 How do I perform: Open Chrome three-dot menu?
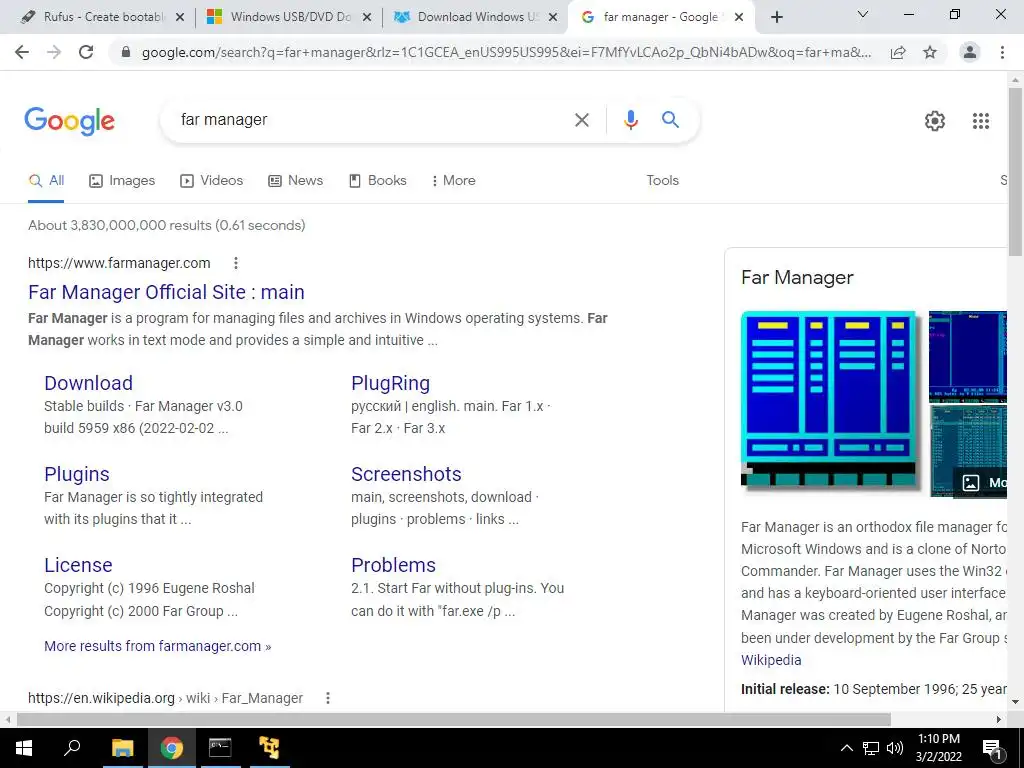[1002, 52]
